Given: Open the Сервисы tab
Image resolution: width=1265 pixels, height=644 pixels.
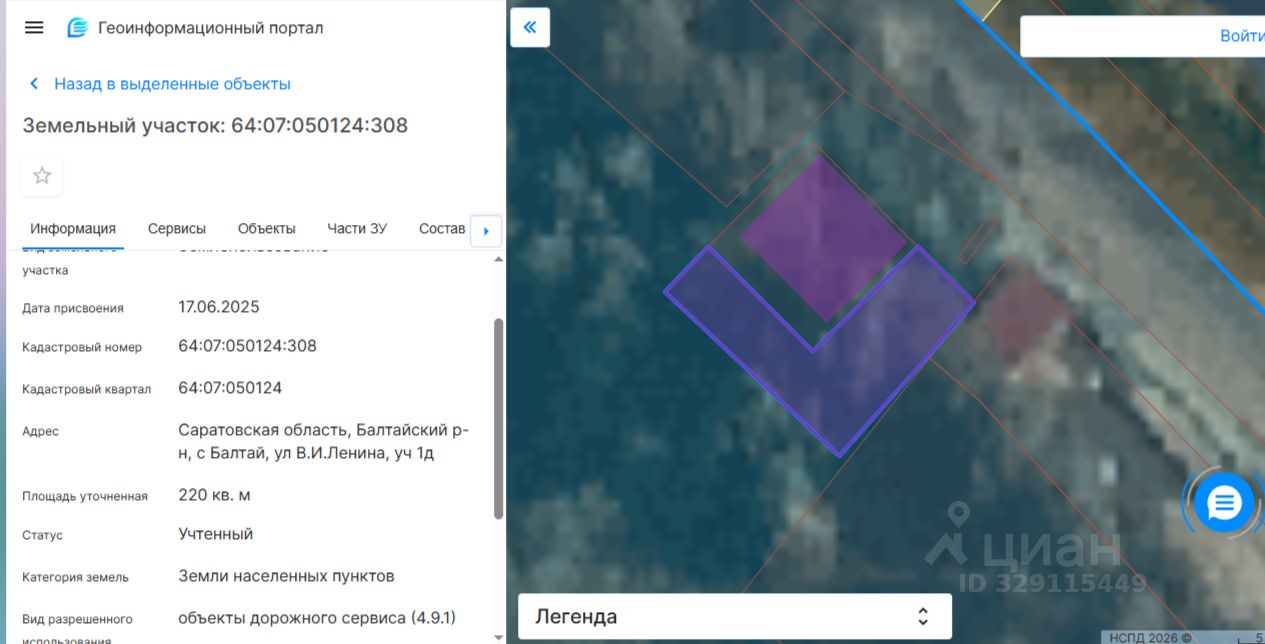Looking at the screenshot, I should click(177, 228).
